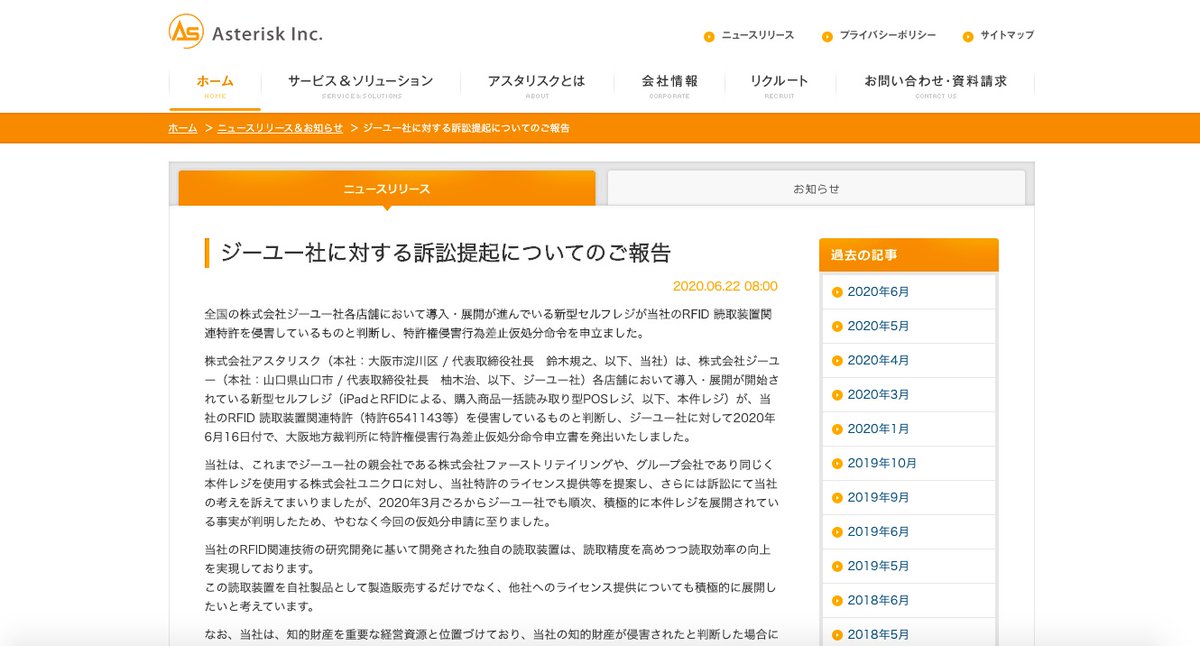Click orange bullet icon beside サイトマップ
Image resolution: width=1200 pixels, height=646 pixels.
[968, 36]
